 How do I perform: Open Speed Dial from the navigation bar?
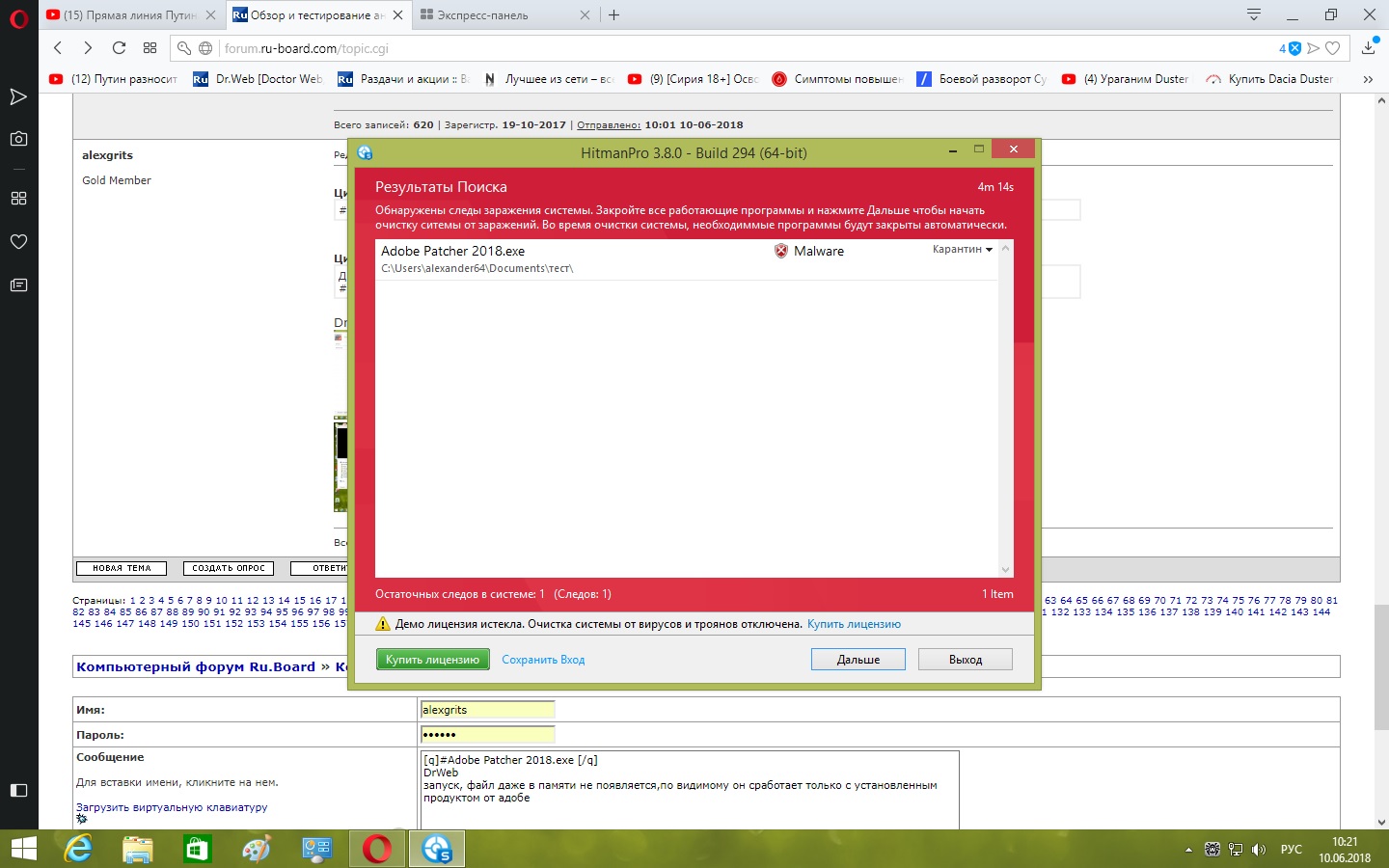click(x=150, y=48)
